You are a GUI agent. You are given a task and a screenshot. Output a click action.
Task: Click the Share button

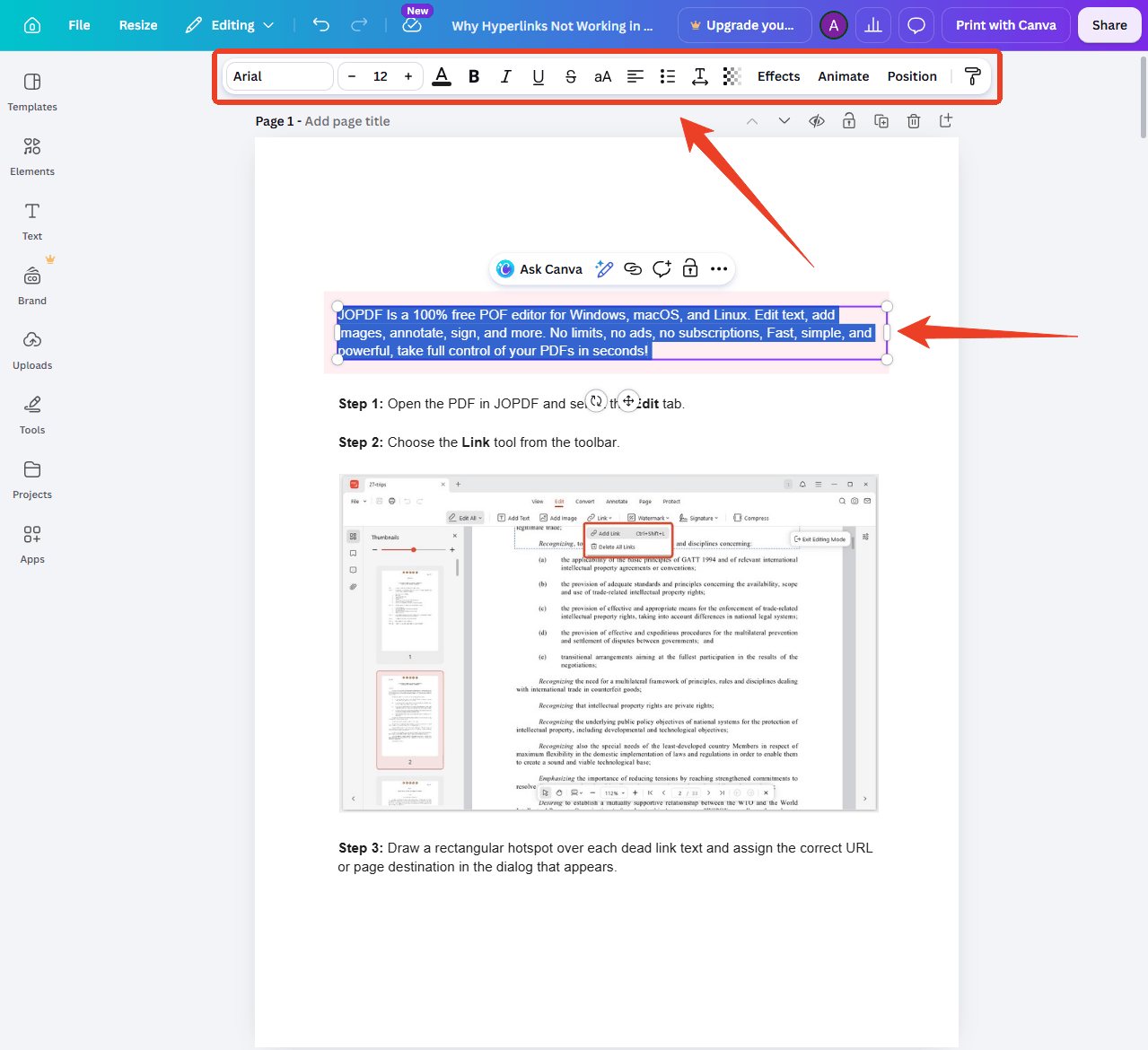point(1109,25)
